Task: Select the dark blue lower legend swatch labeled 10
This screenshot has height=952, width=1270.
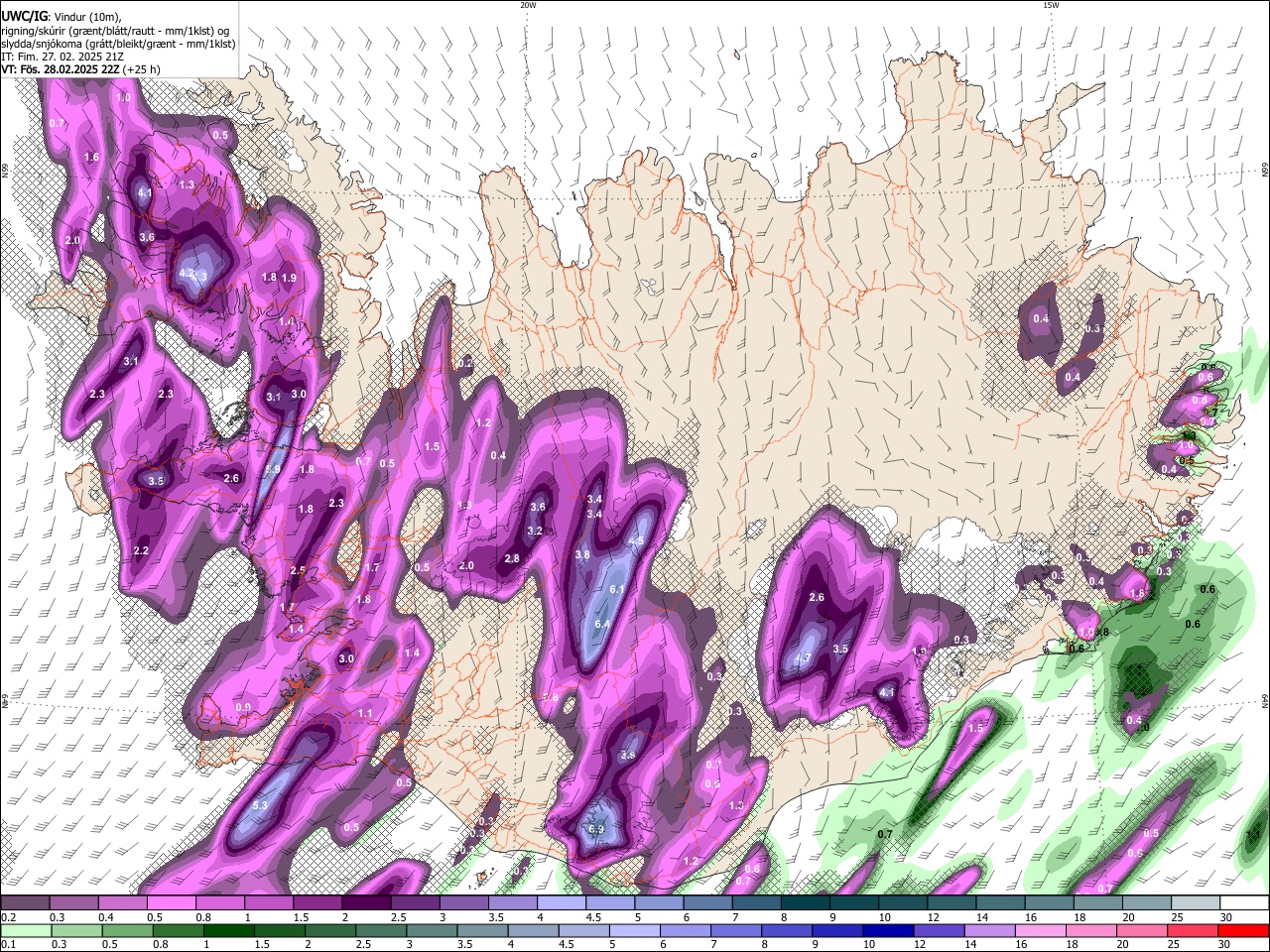Action: [888, 930]
